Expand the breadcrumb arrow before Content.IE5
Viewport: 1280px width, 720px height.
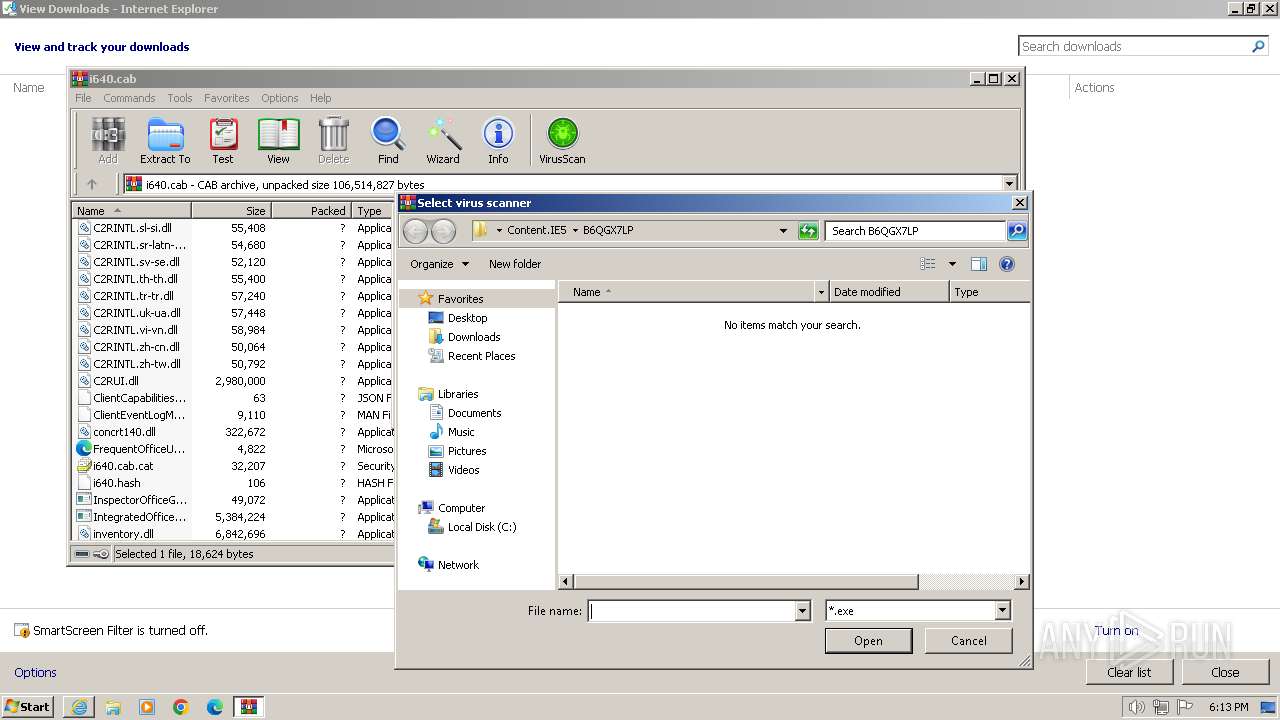(499, 231)
